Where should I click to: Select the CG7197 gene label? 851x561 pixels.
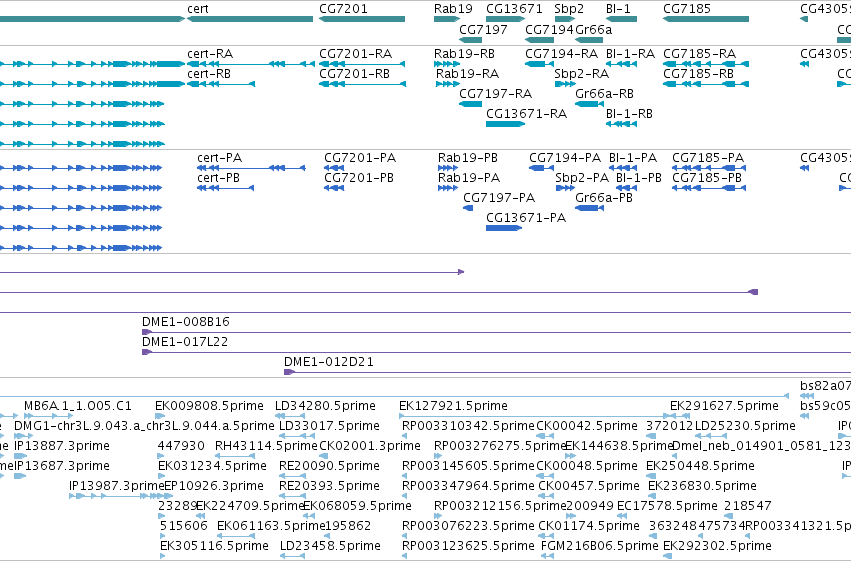483,30
